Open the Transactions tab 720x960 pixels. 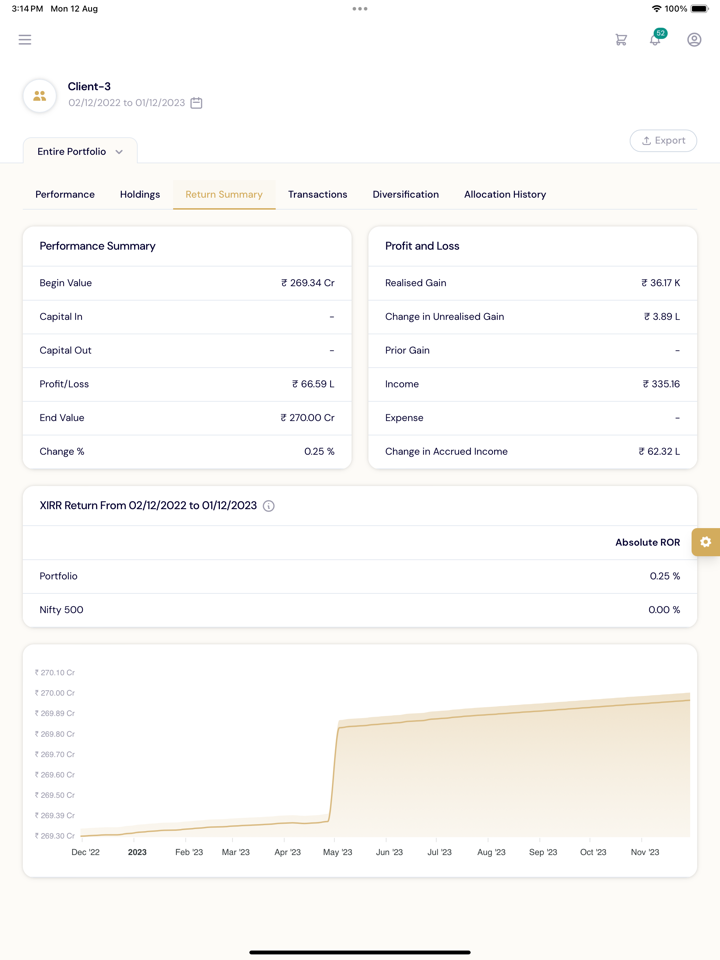[317, 194]
